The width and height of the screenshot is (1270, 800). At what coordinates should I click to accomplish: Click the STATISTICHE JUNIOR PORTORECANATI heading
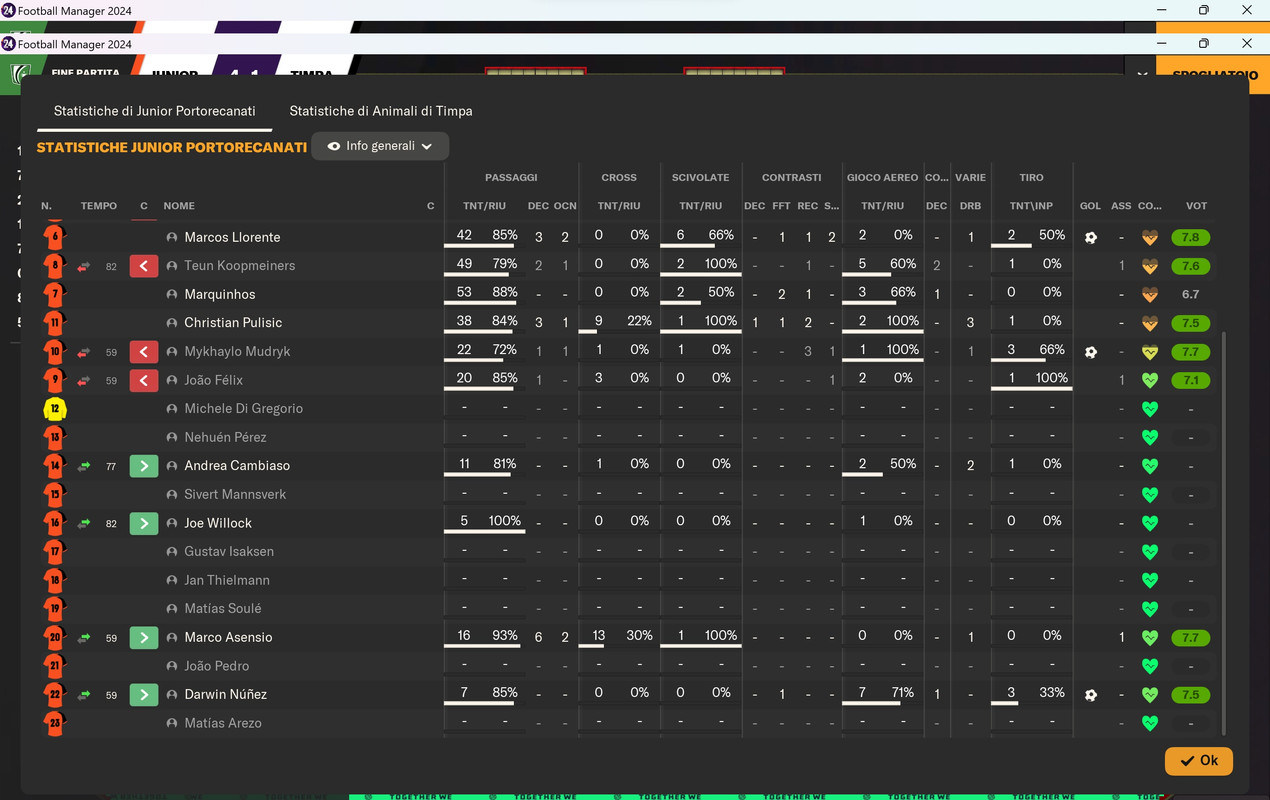[172, 147]
